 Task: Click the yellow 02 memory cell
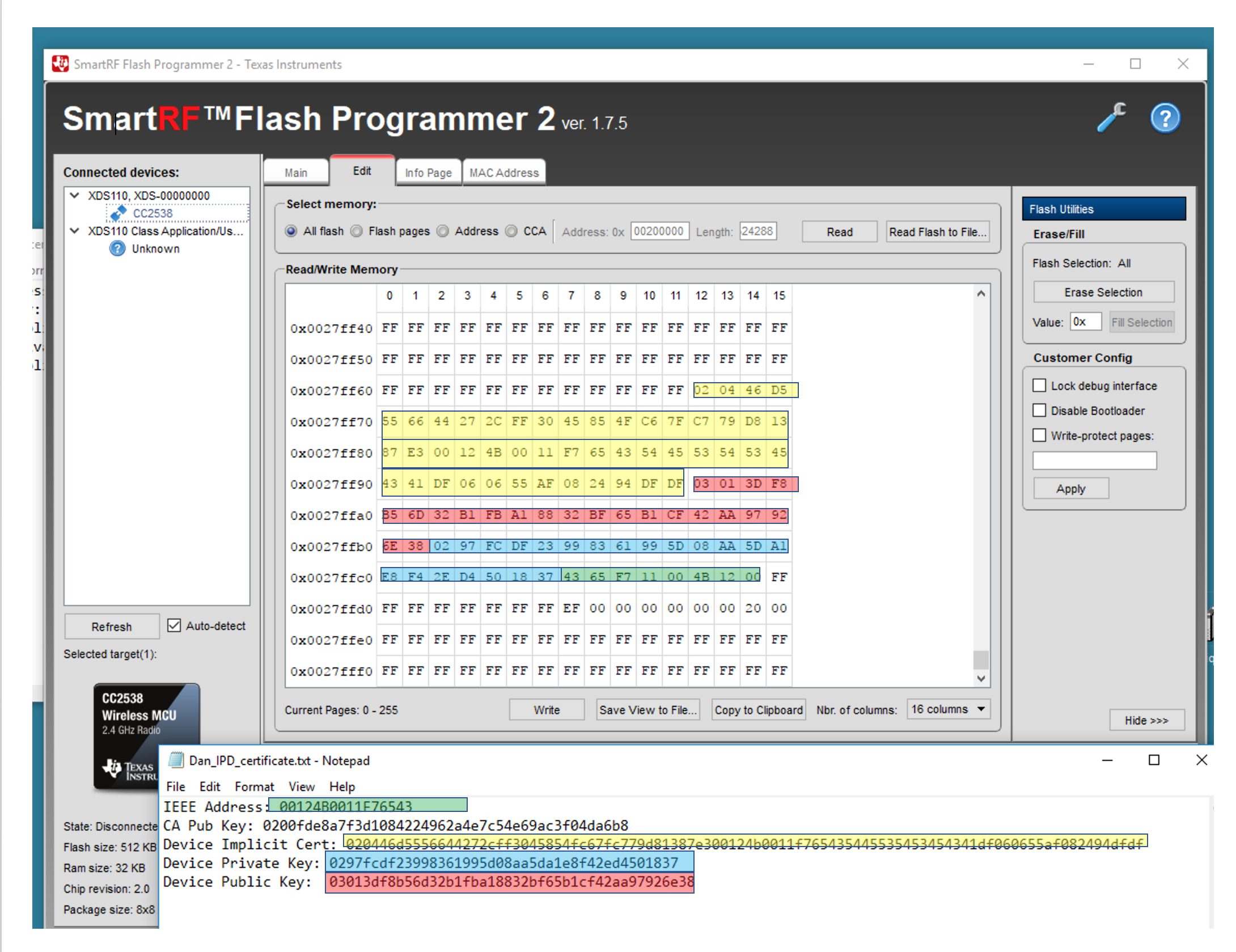pyautogui.click(x=701, y=390)
